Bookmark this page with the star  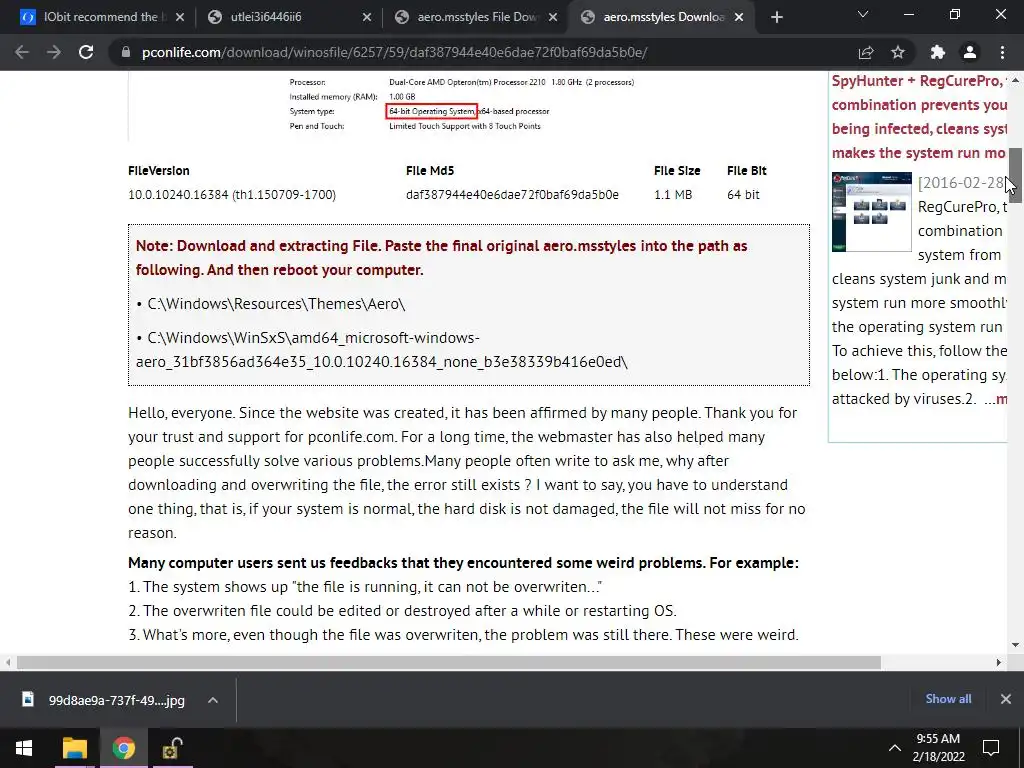[x=898, y=52]
